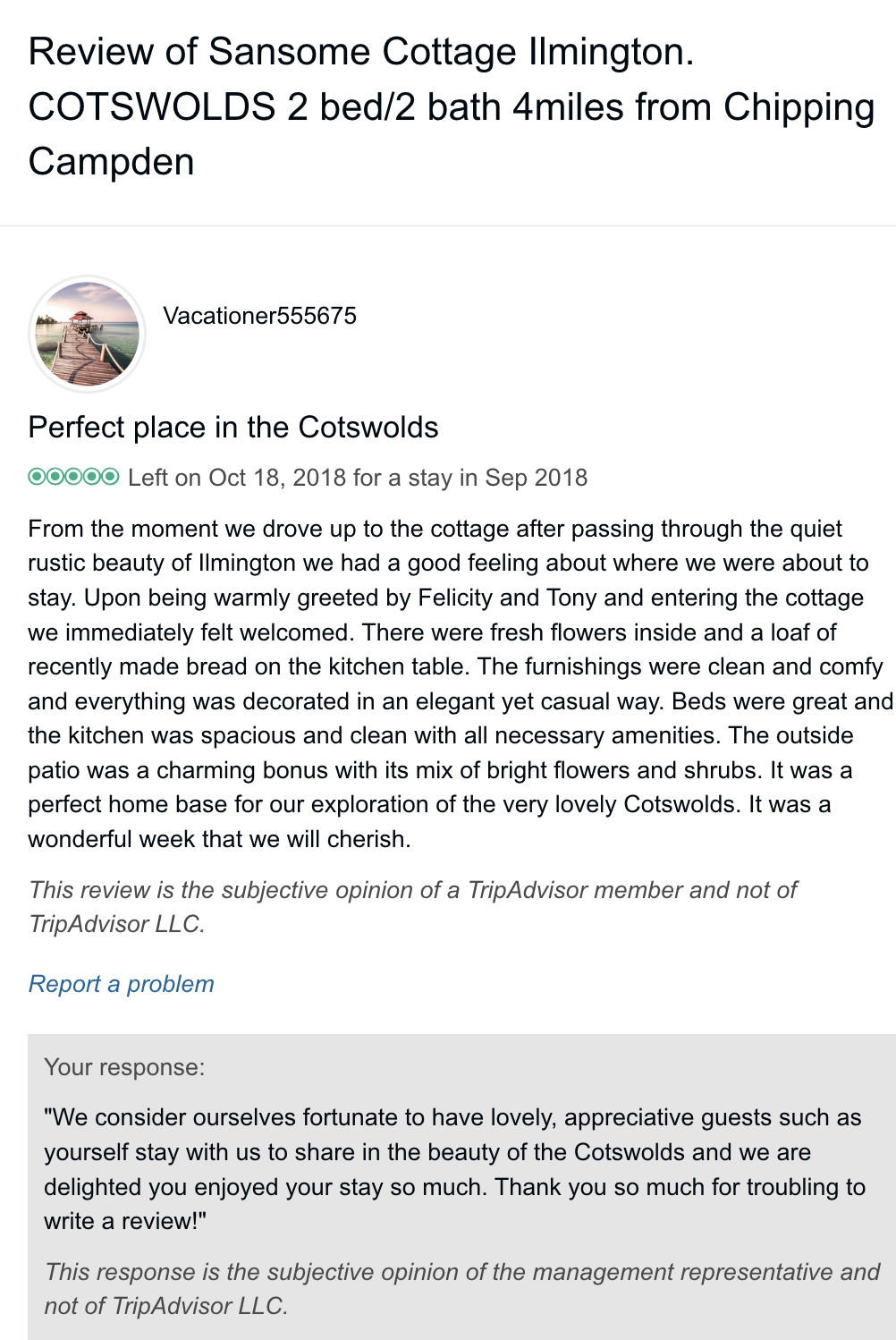
Task: Click the fifth green rating bubble
Action: click(x=110, y=476)
